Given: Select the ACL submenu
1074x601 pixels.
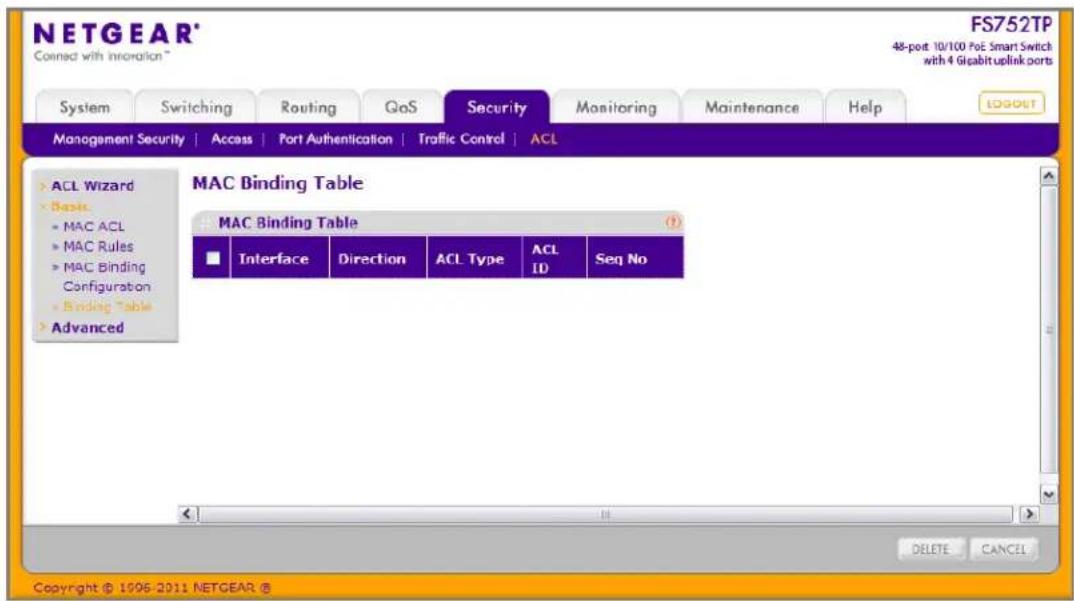Looking at the screenshot, I should pyautogui.click(x=544, y=139).
